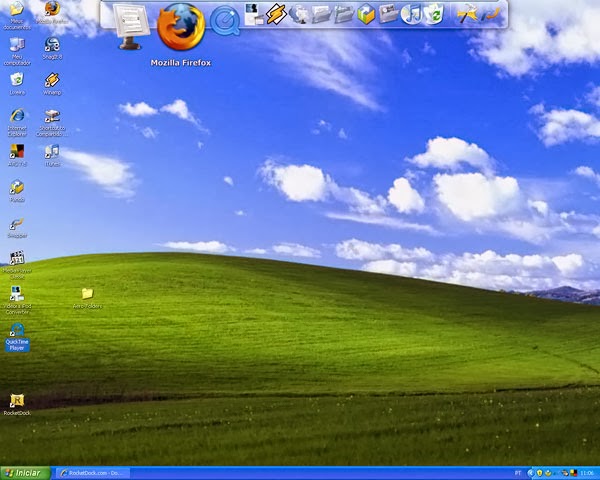Open Meus documentos desktop icon
This screenshot has width=600, height=480.
click(16, 15)
